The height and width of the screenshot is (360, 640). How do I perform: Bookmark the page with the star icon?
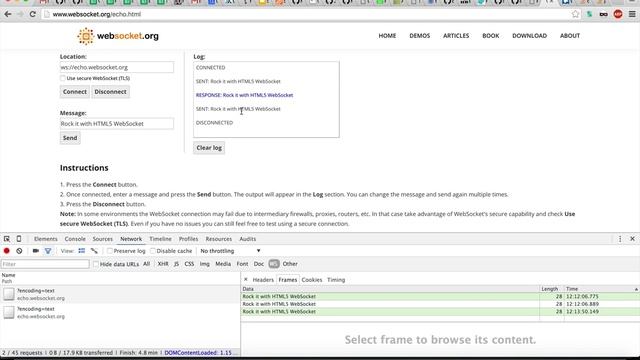(x=576, y=14)
